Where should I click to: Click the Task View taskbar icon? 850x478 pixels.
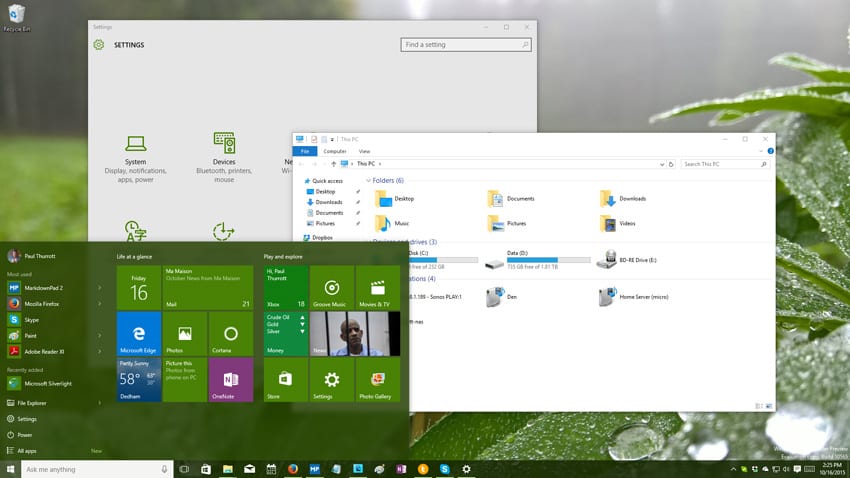[184, 469]
